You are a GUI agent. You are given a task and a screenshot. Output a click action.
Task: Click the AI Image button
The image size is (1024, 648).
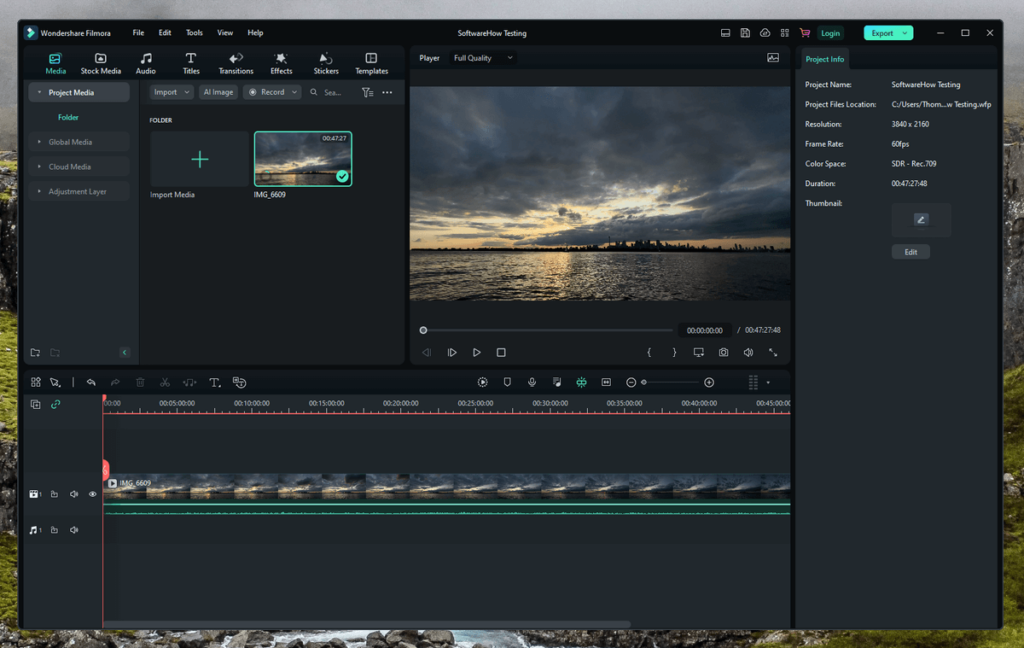click(218, 92)
